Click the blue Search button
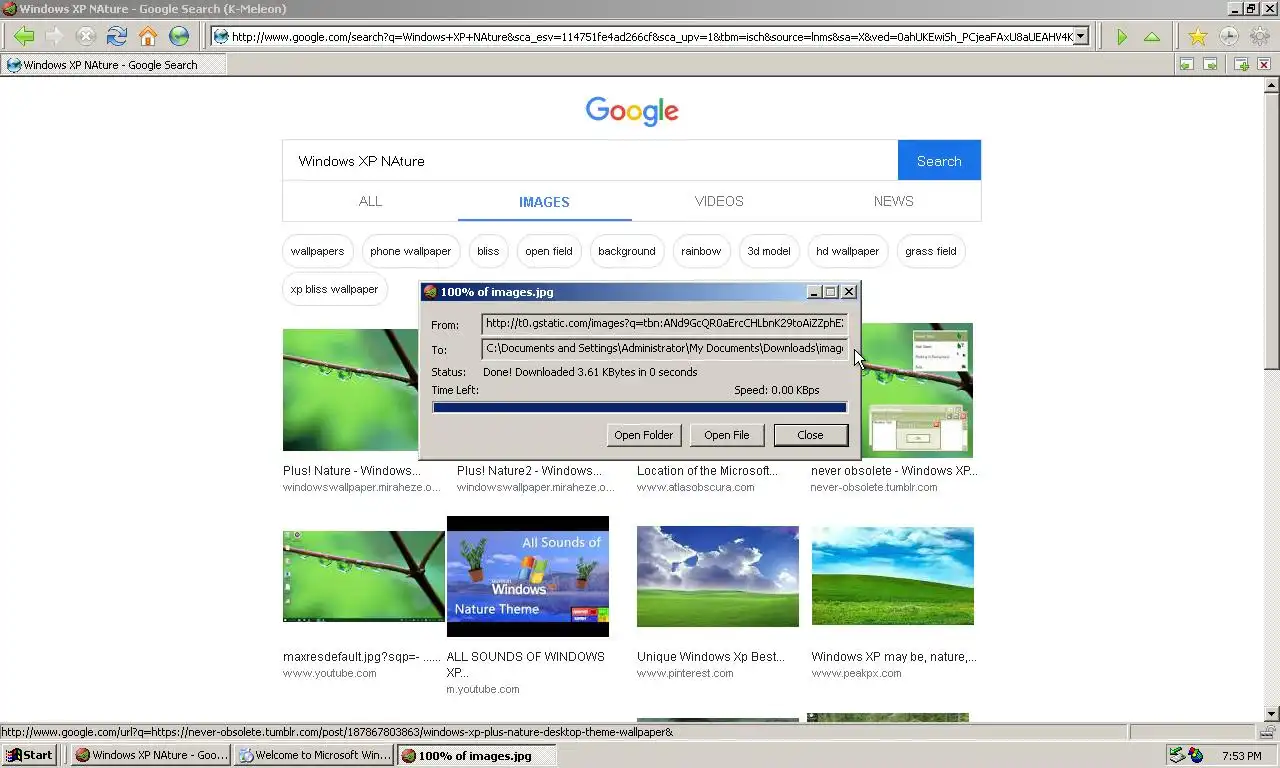1280x768 pixels. pyautogui.click(x=939, y=160)
